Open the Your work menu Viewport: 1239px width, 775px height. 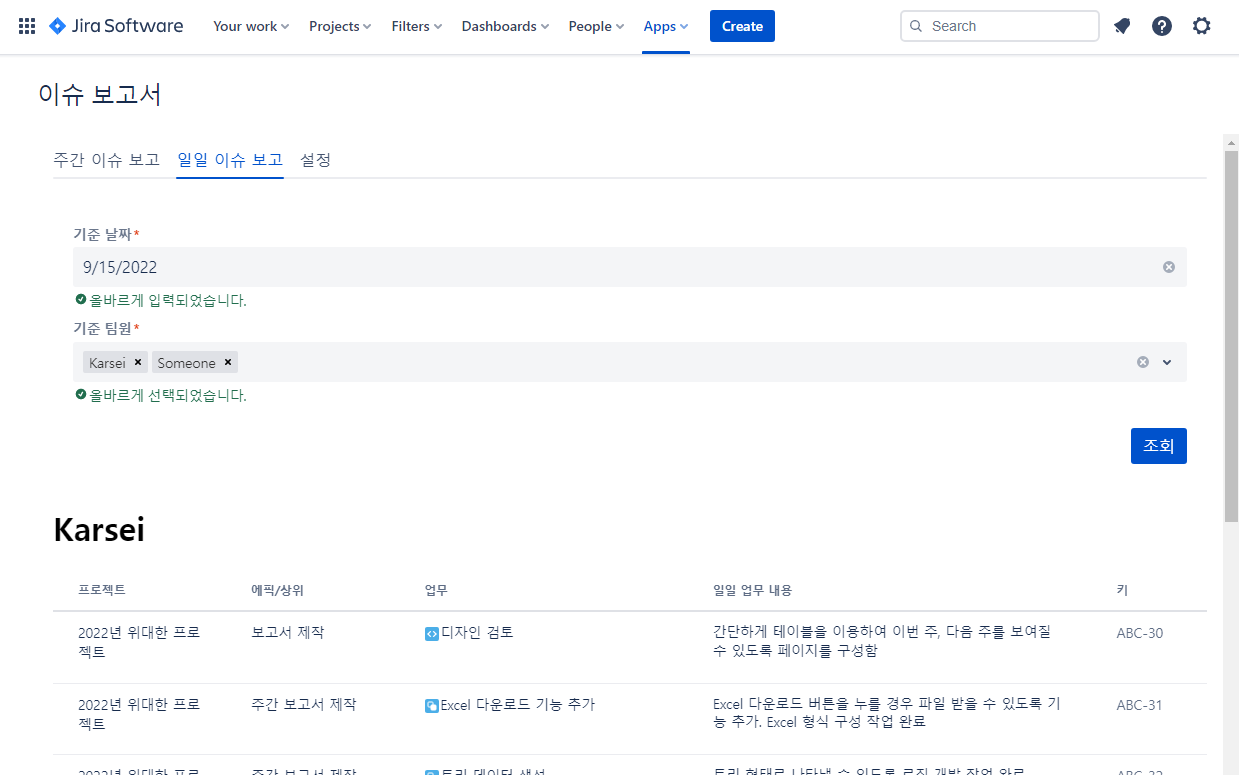coord(251,26)
